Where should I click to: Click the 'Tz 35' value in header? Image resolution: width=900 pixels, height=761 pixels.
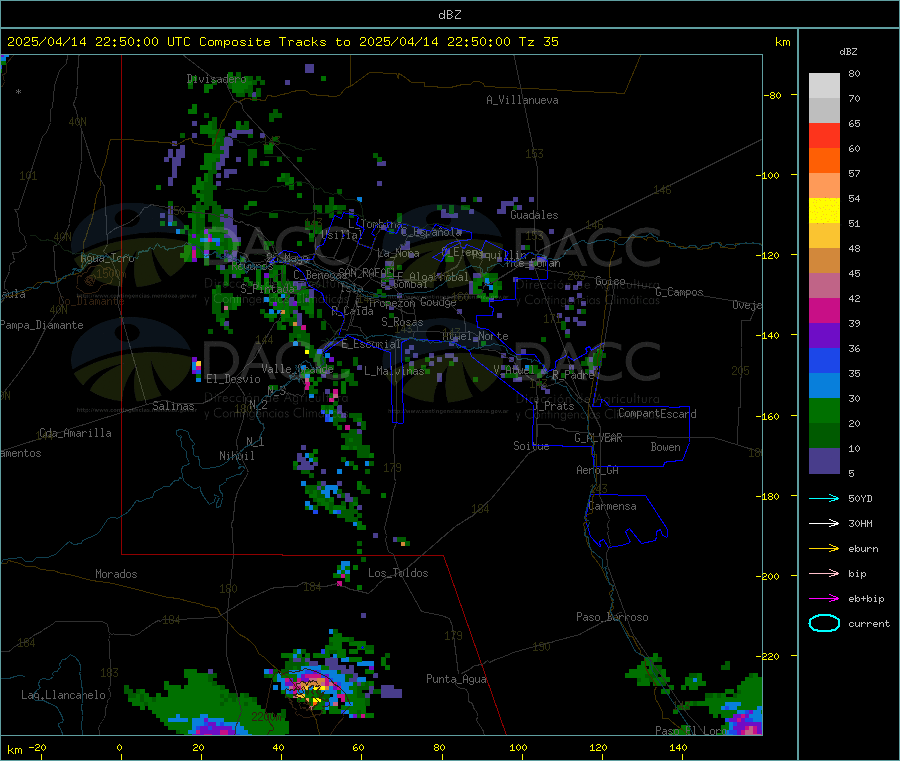point(538,42)
